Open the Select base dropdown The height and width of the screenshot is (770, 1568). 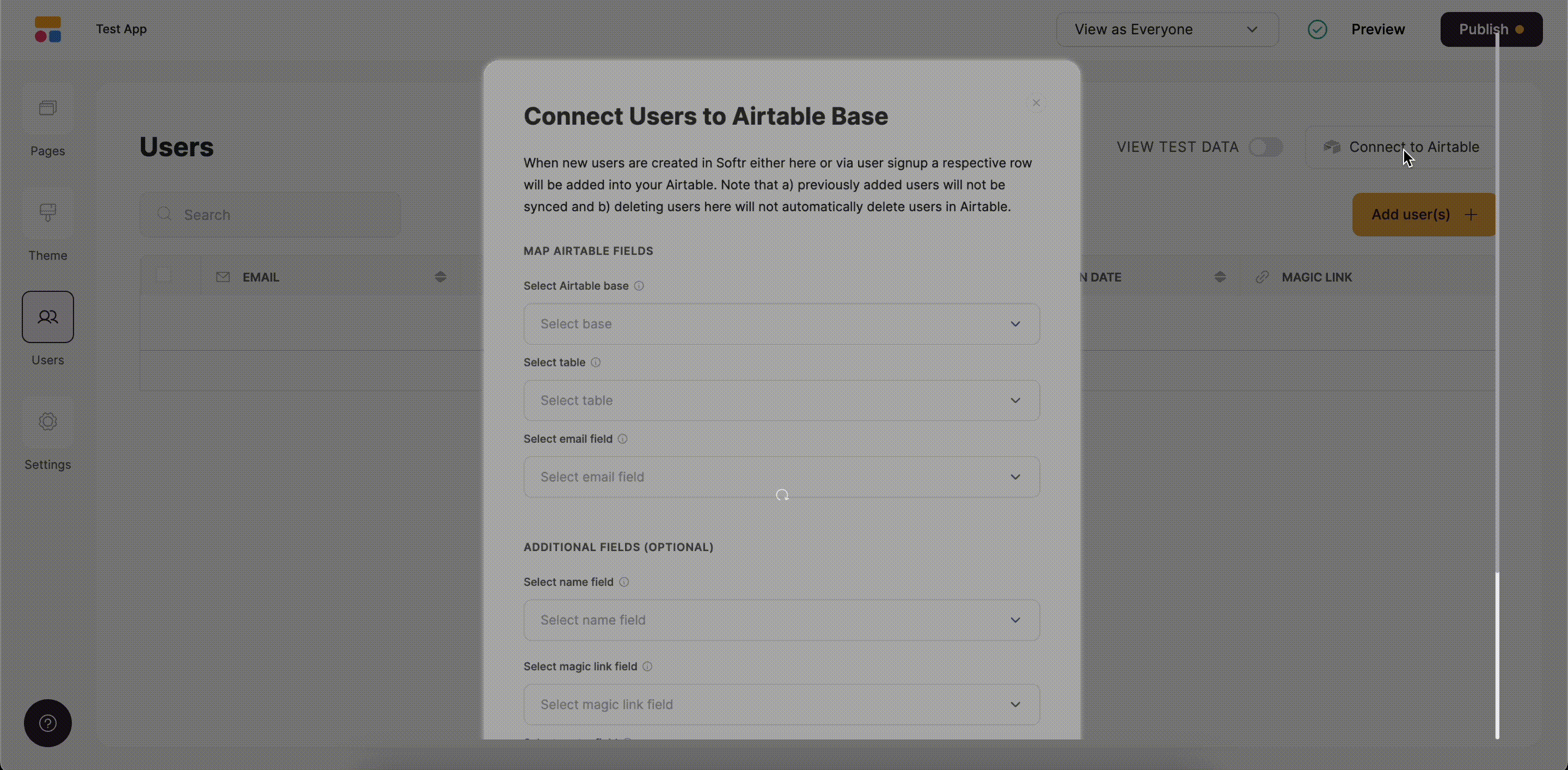pos(781,324)
